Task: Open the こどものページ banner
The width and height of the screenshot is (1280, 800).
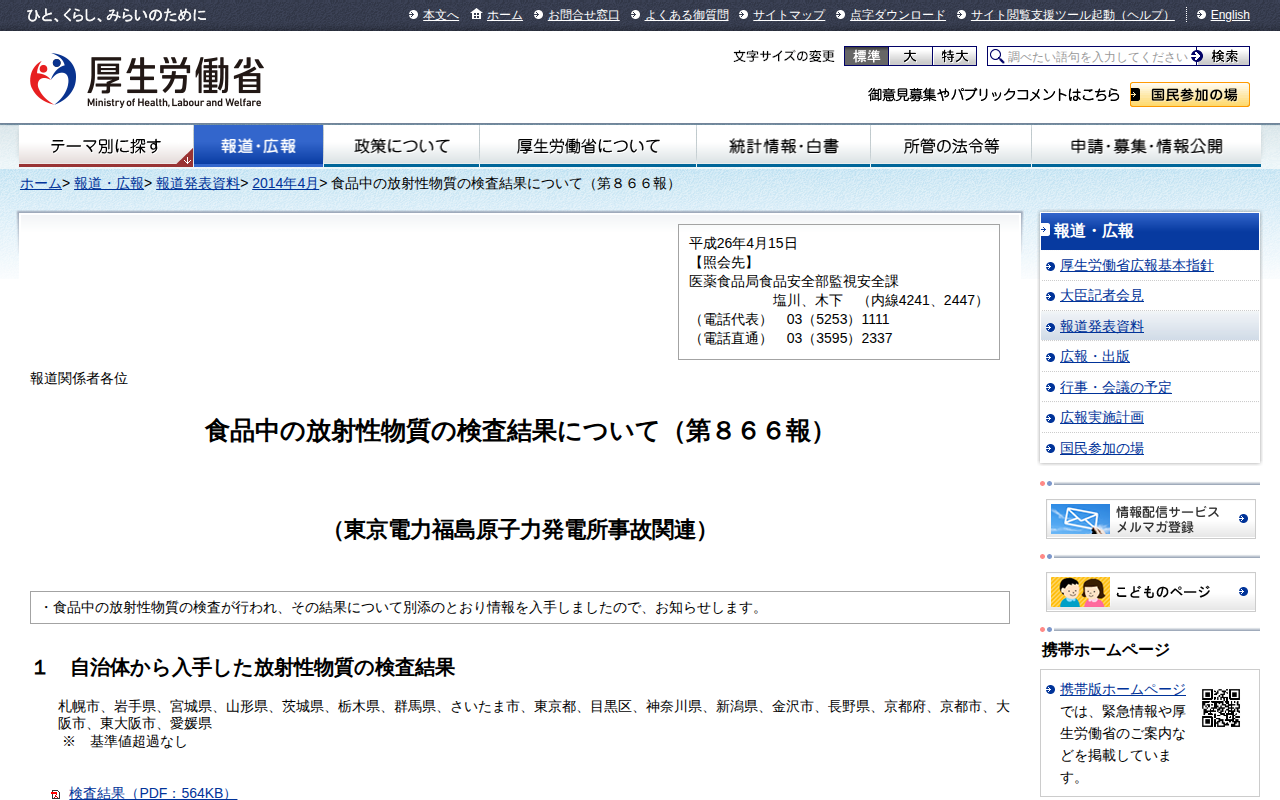Action: [1151, 592]
